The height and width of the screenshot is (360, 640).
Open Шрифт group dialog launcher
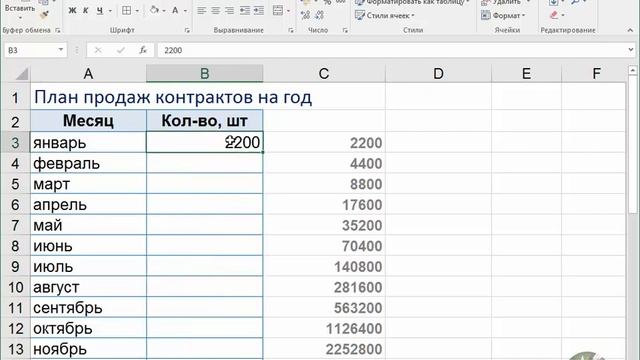click(x=187, y=30)
